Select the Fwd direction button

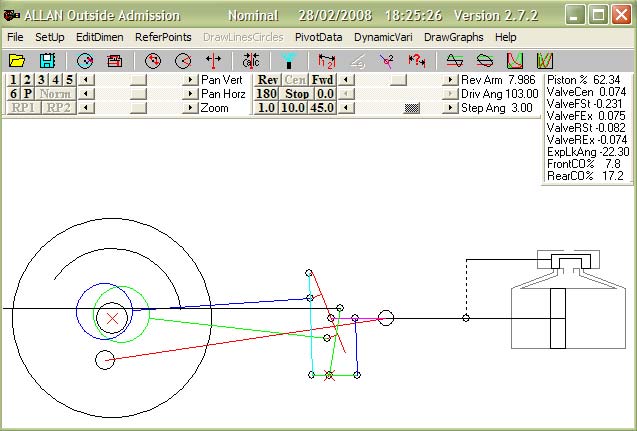pyautogui.click(x=323, y=79)
